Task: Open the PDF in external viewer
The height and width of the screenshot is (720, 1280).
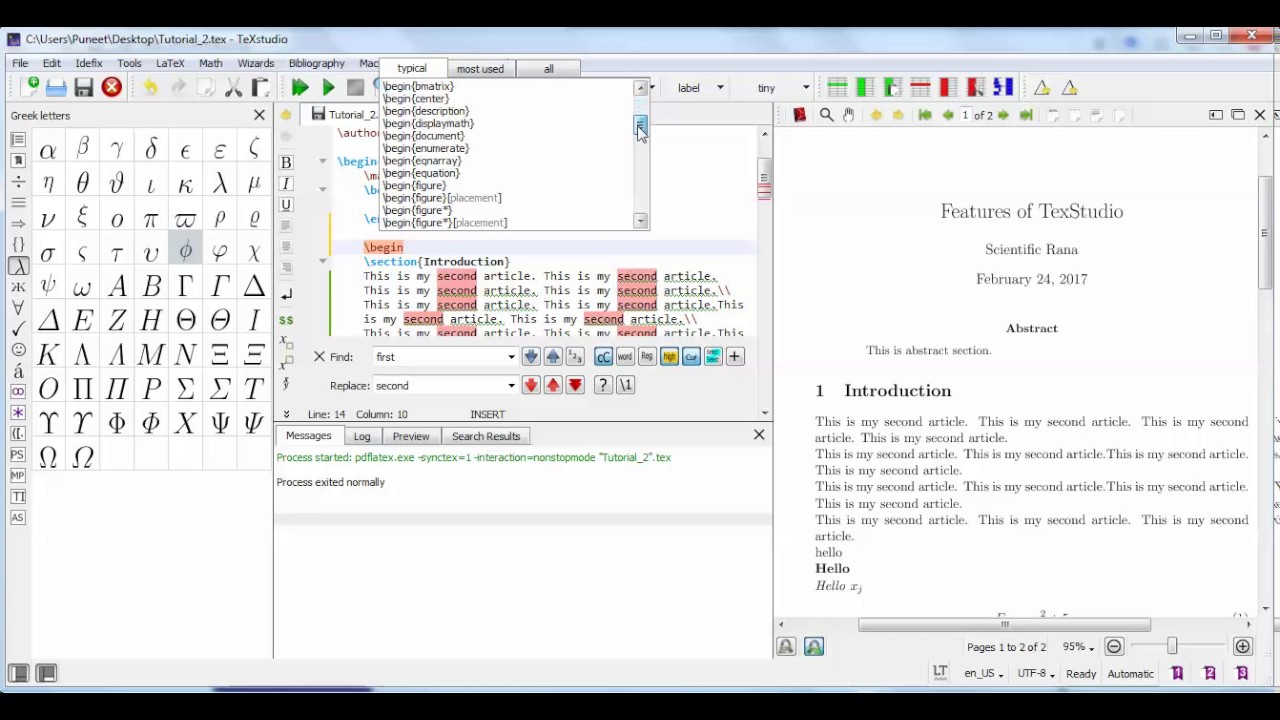Action: pos(799,115)
